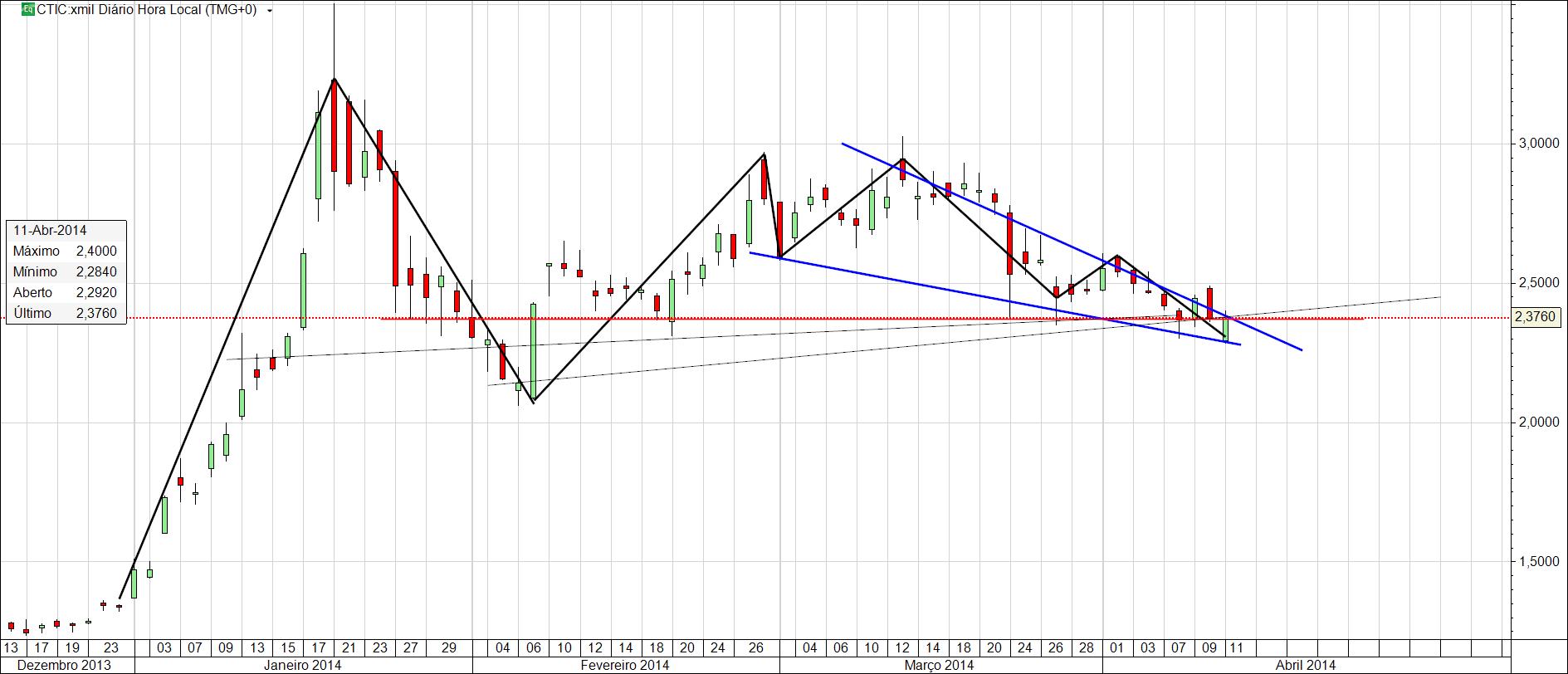The height and width of the screenshot is (674, 1568).
Task: Click the Fevereiro 2014 month label
Action: tap(625, 665)
